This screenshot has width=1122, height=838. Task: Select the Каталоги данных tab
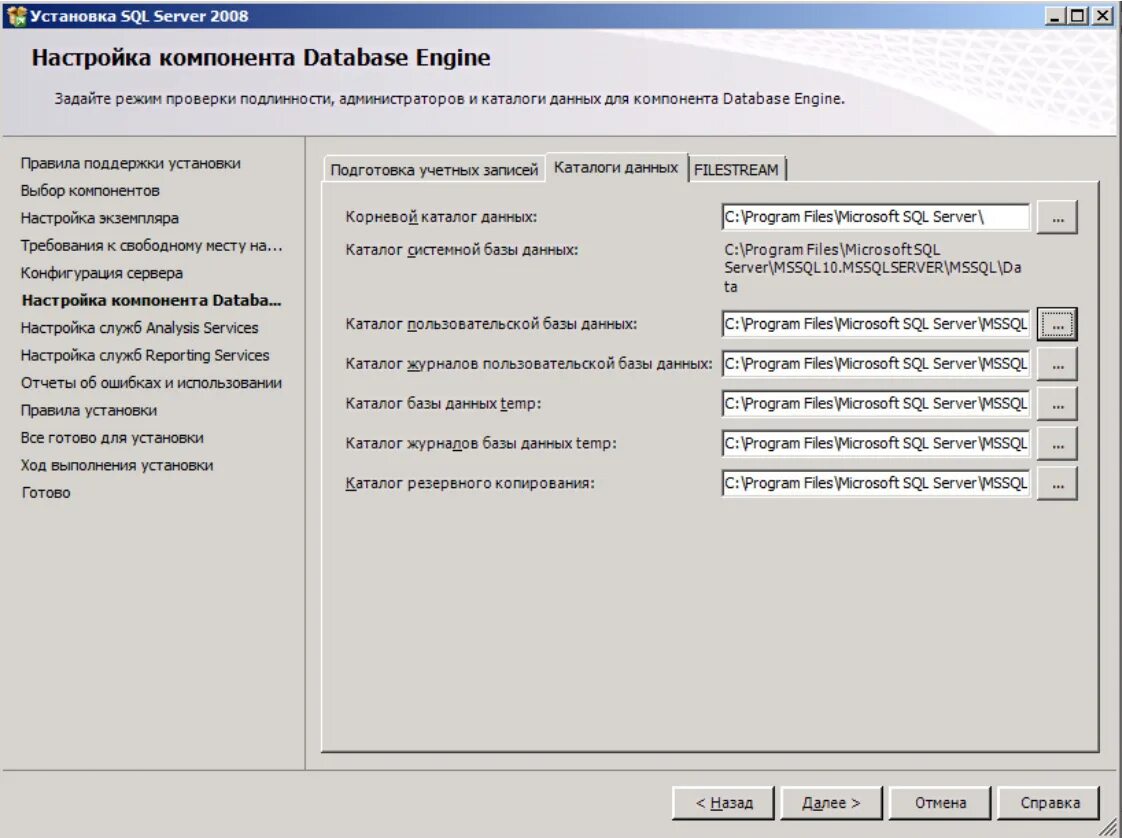(616, 167)
